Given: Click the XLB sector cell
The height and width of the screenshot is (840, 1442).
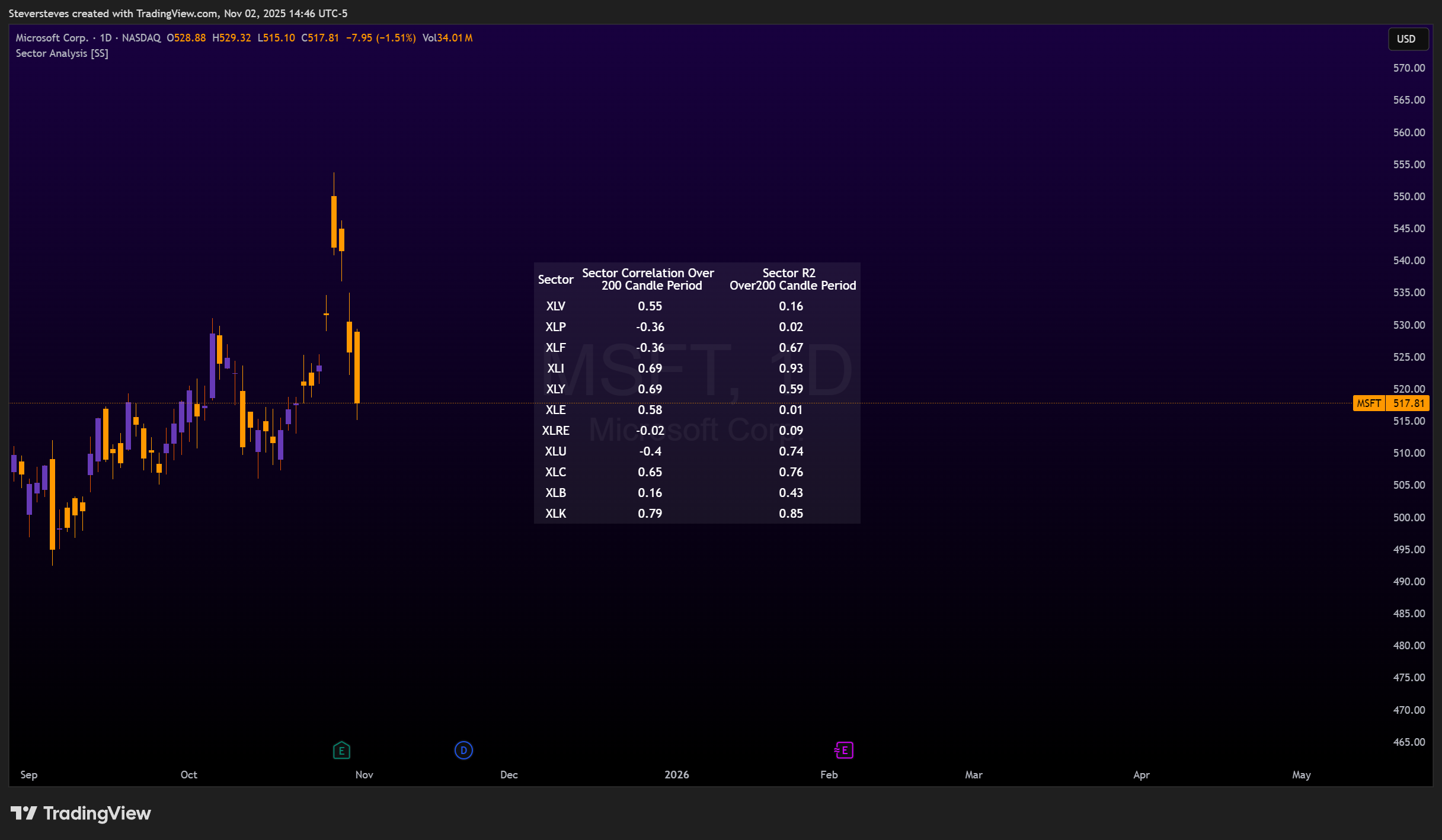Looking at the screenshot, I should click(555, 493).
